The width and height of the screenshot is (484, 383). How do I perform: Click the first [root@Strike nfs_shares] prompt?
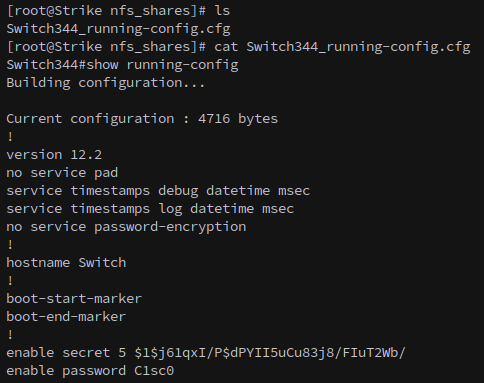pyautogui.click(x=106, y=11)
